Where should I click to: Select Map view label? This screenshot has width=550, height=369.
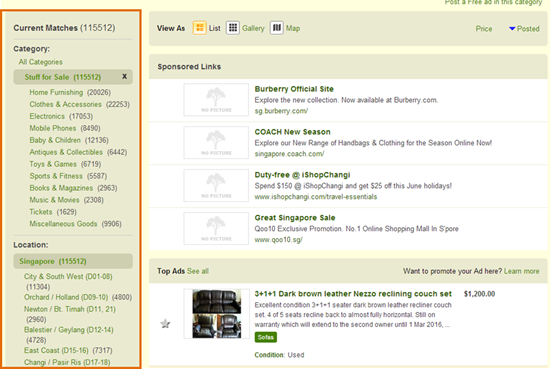[293, 28]
